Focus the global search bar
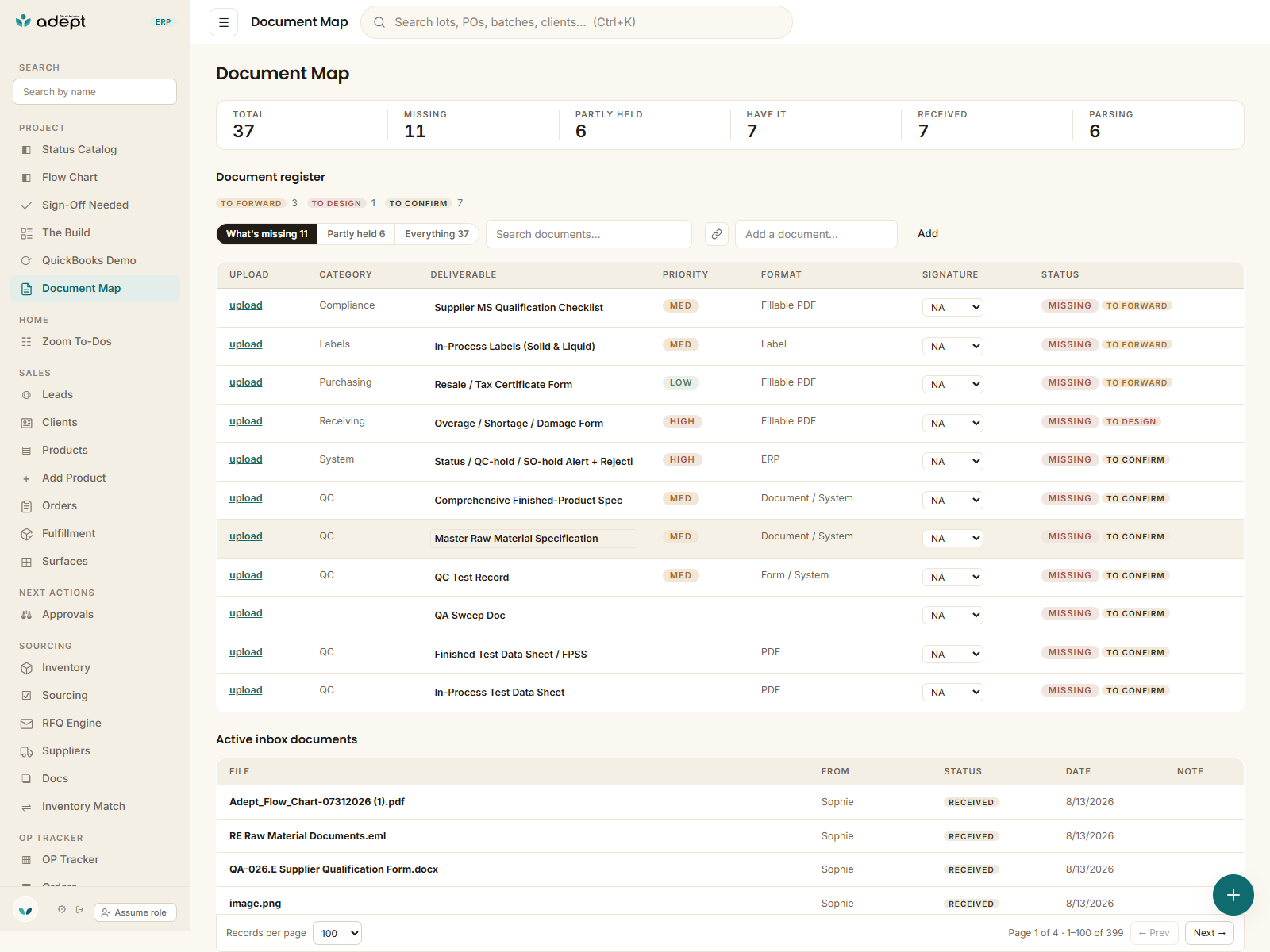This screenshot has width=1270, height=952. click(576, 22)
